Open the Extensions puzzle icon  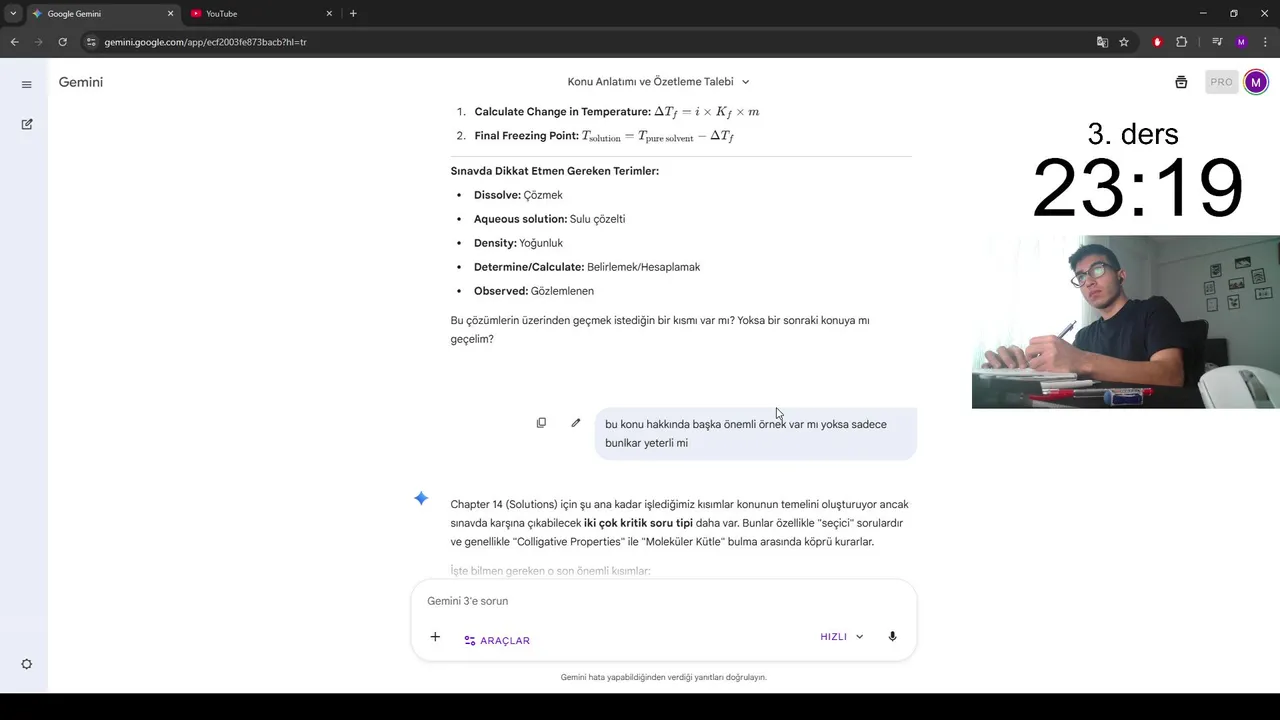1182,42
